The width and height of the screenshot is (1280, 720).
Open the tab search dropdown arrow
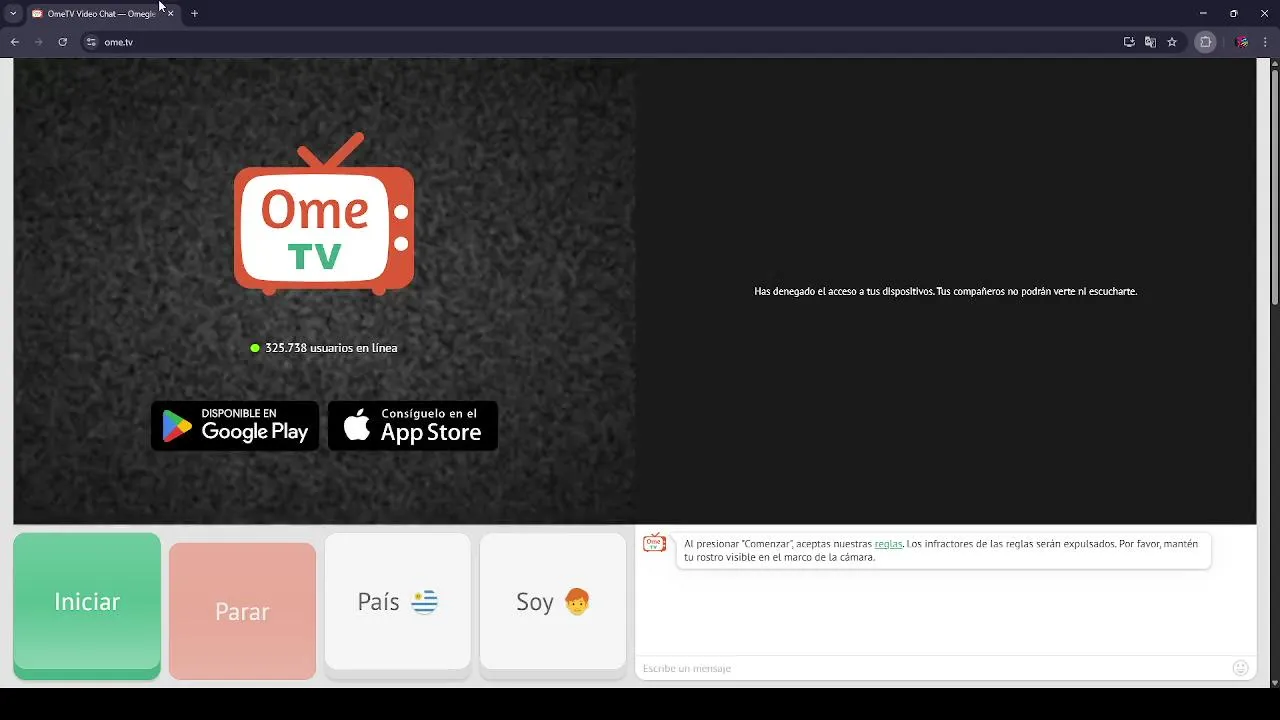click(x=12, y=14)
